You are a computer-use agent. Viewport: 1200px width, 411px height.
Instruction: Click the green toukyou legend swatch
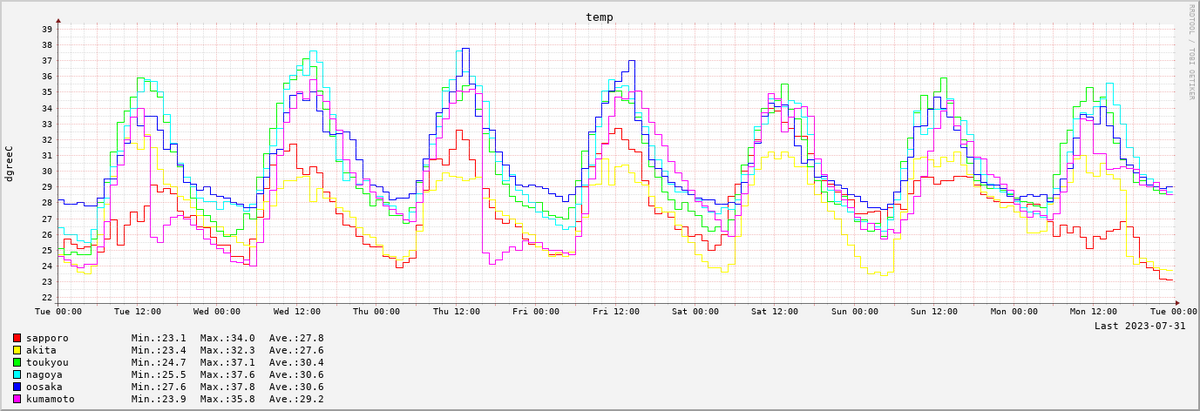click(17, 362)
